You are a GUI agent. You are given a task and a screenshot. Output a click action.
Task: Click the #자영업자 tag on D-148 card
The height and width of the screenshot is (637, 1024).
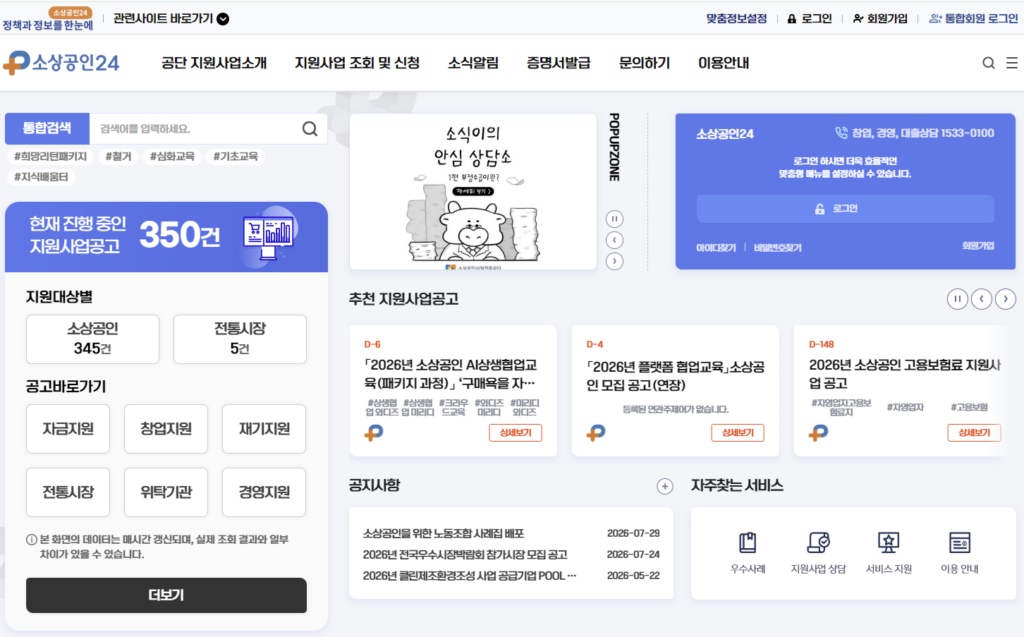pos(905,407)
